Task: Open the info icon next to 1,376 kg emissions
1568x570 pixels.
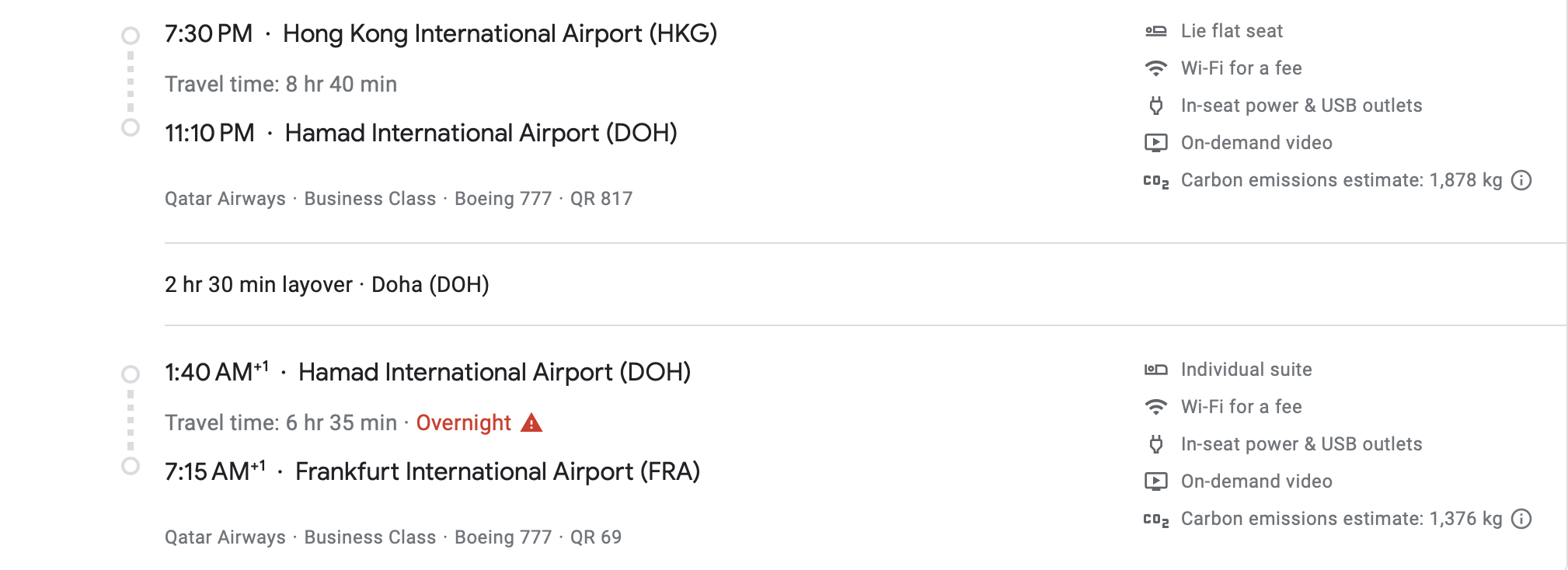Action: (x=1521, y=519)
